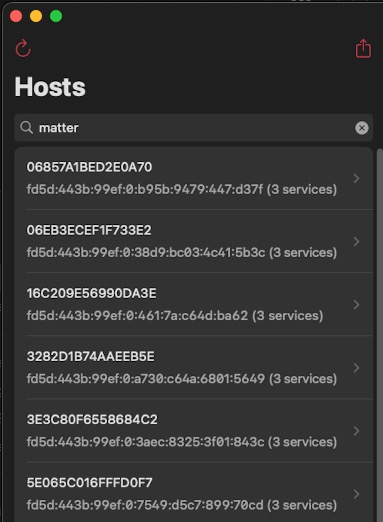Click the magnifying glass search icon
This screenshot has height=522, width=383.
point(26,128)
